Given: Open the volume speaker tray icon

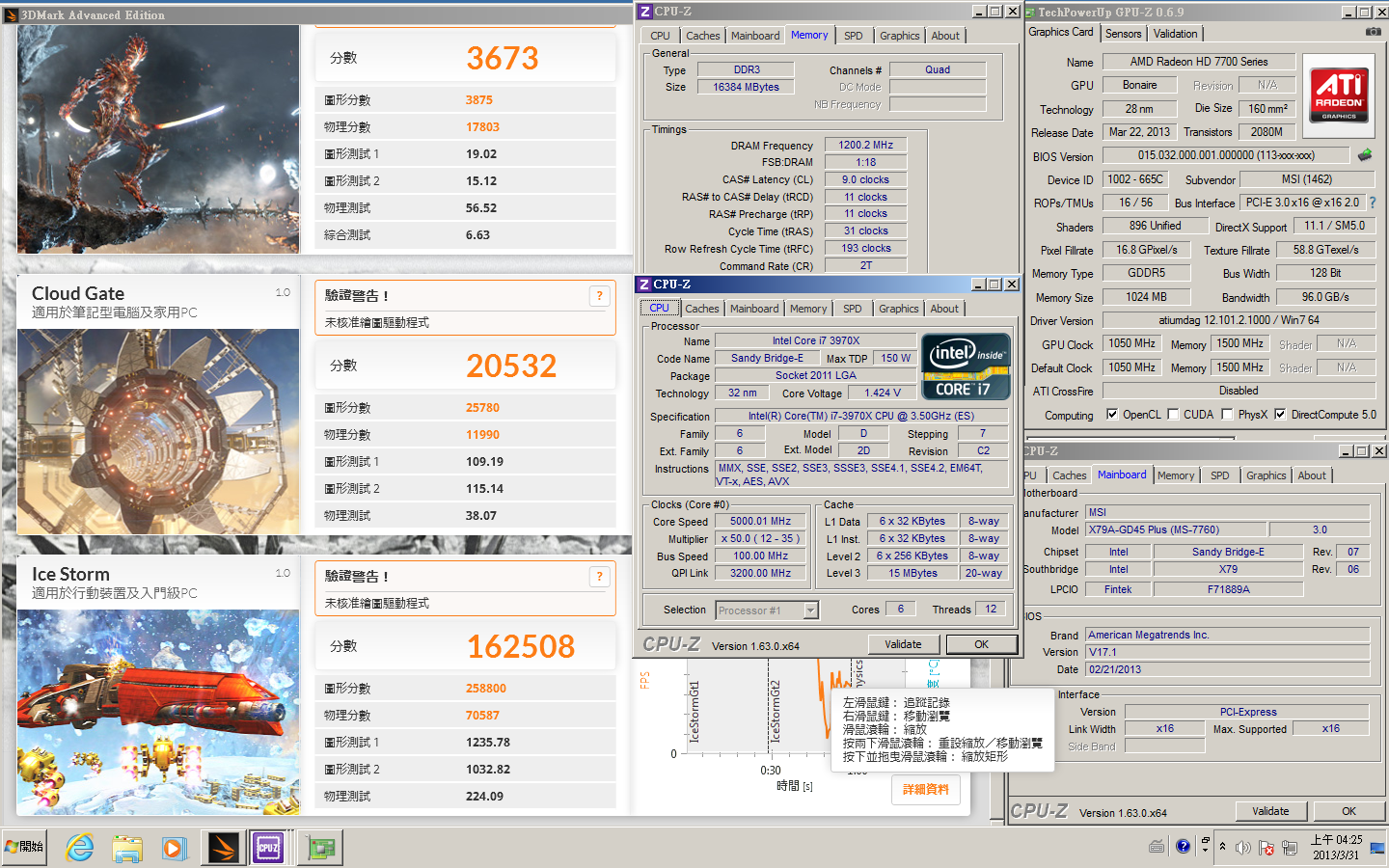Looking at the screenshot, I should coord(1243,848).
